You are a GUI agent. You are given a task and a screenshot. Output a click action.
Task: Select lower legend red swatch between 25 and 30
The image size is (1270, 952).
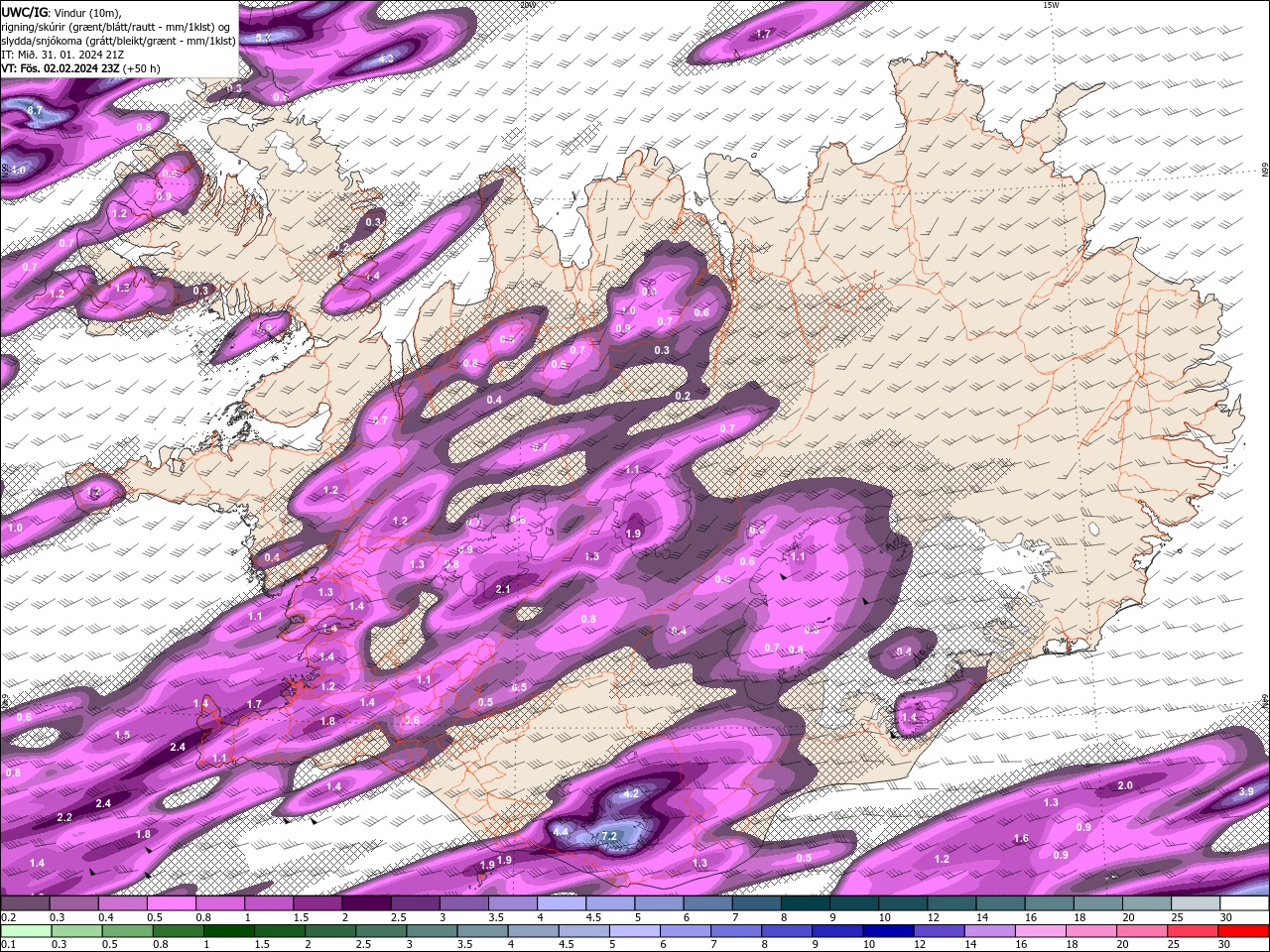(x=1191, y=931)
